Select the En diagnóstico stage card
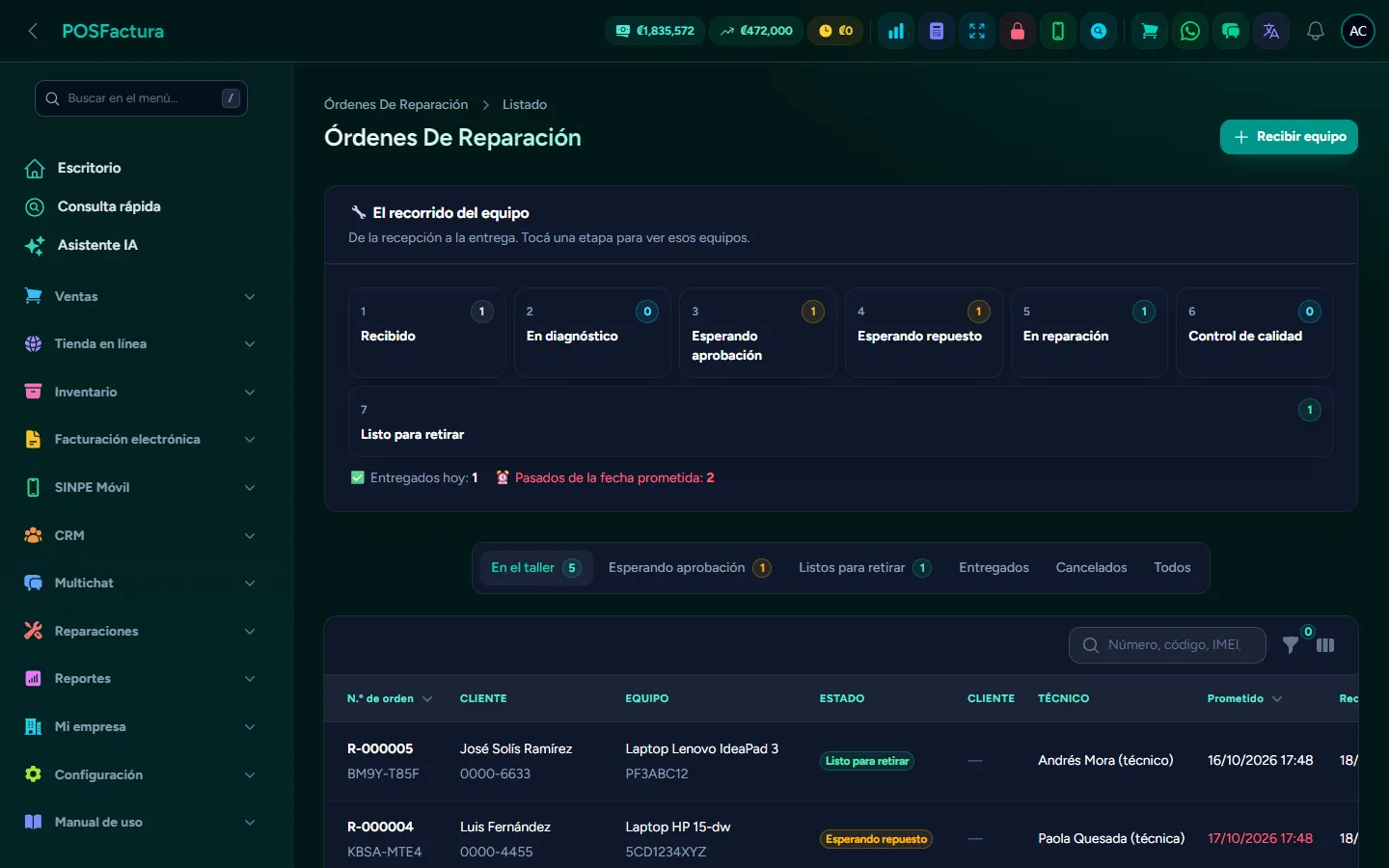This screenshot has height=868, width=1389. coord(592,333)
